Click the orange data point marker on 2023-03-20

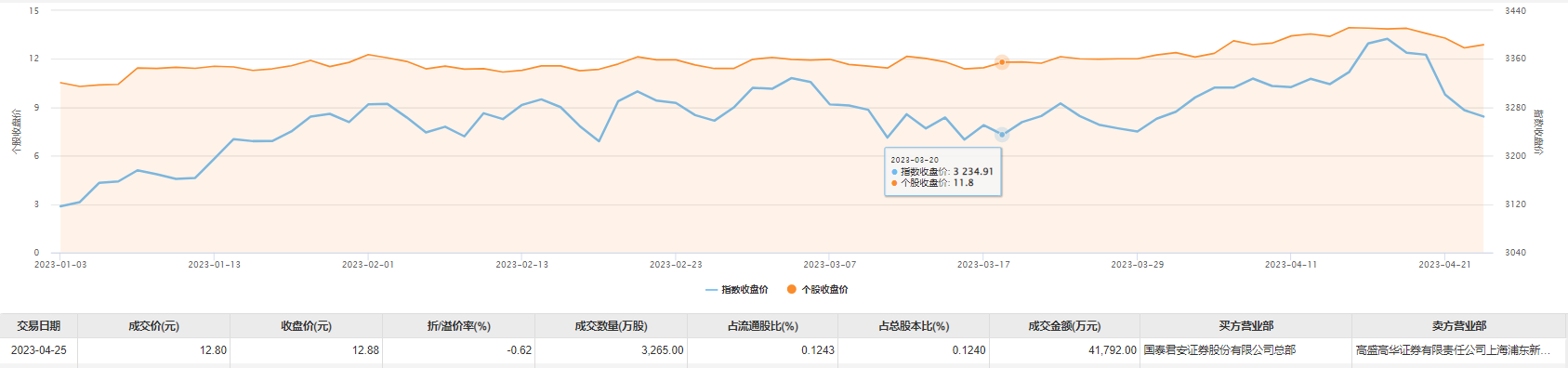pos(1002,62)
